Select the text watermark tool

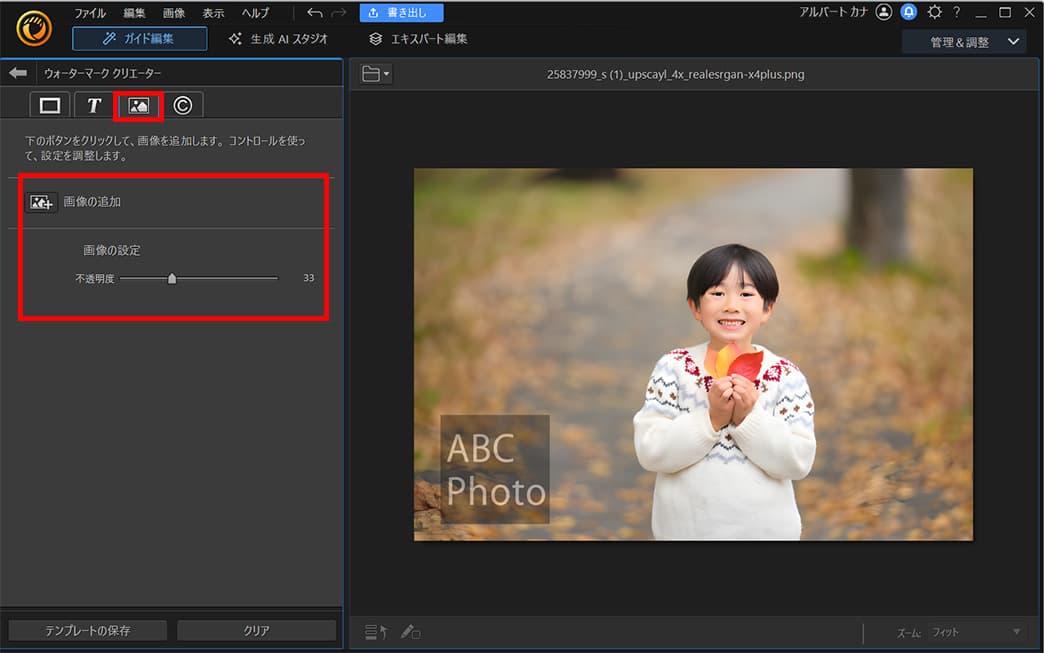coord(93,104)
